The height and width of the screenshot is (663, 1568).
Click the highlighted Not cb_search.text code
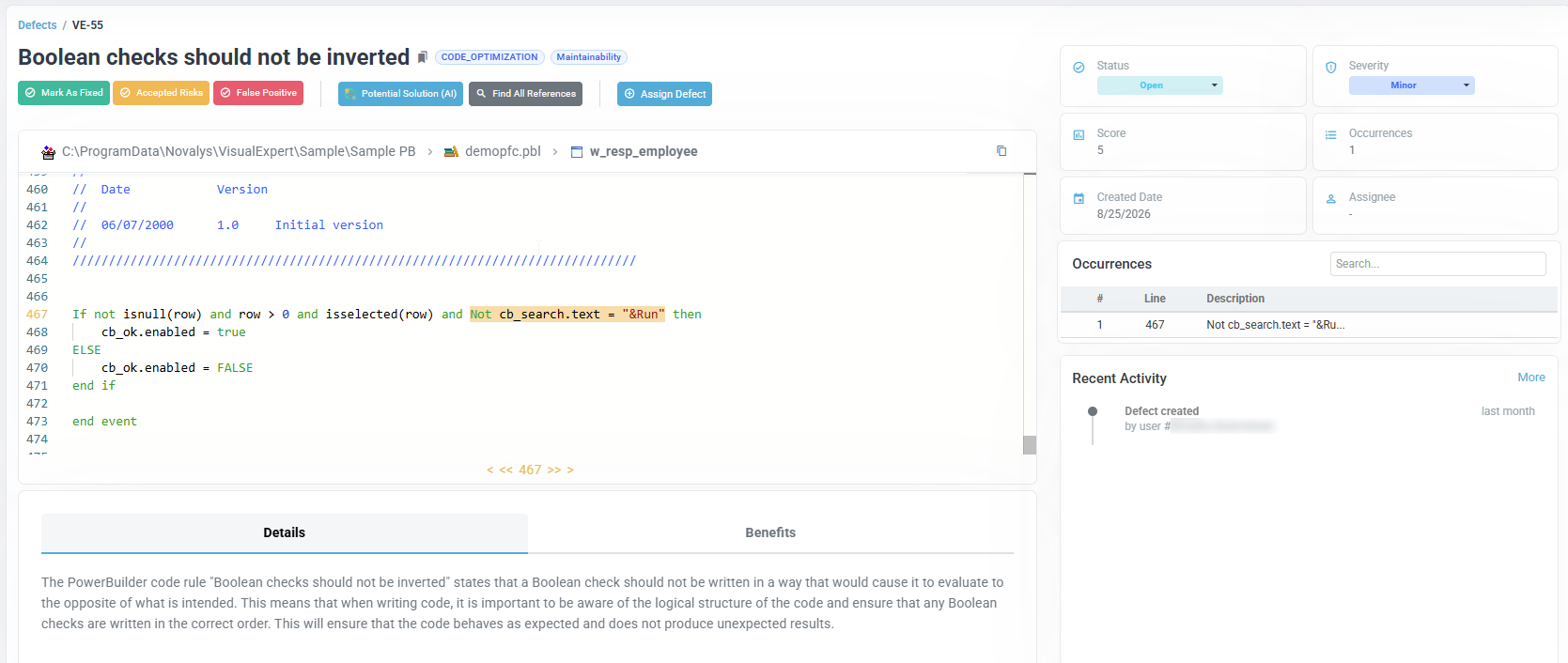point(567,315)
